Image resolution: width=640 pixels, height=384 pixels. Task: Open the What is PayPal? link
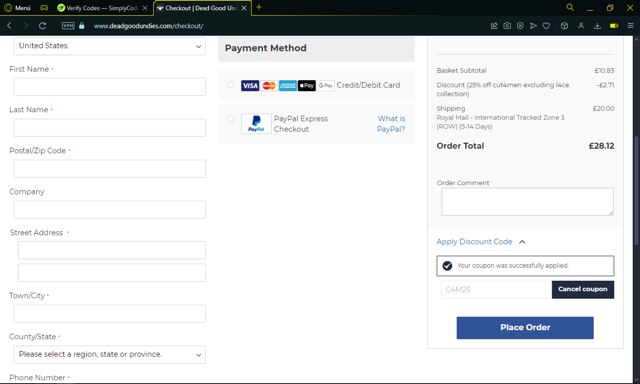pos(391,124)
